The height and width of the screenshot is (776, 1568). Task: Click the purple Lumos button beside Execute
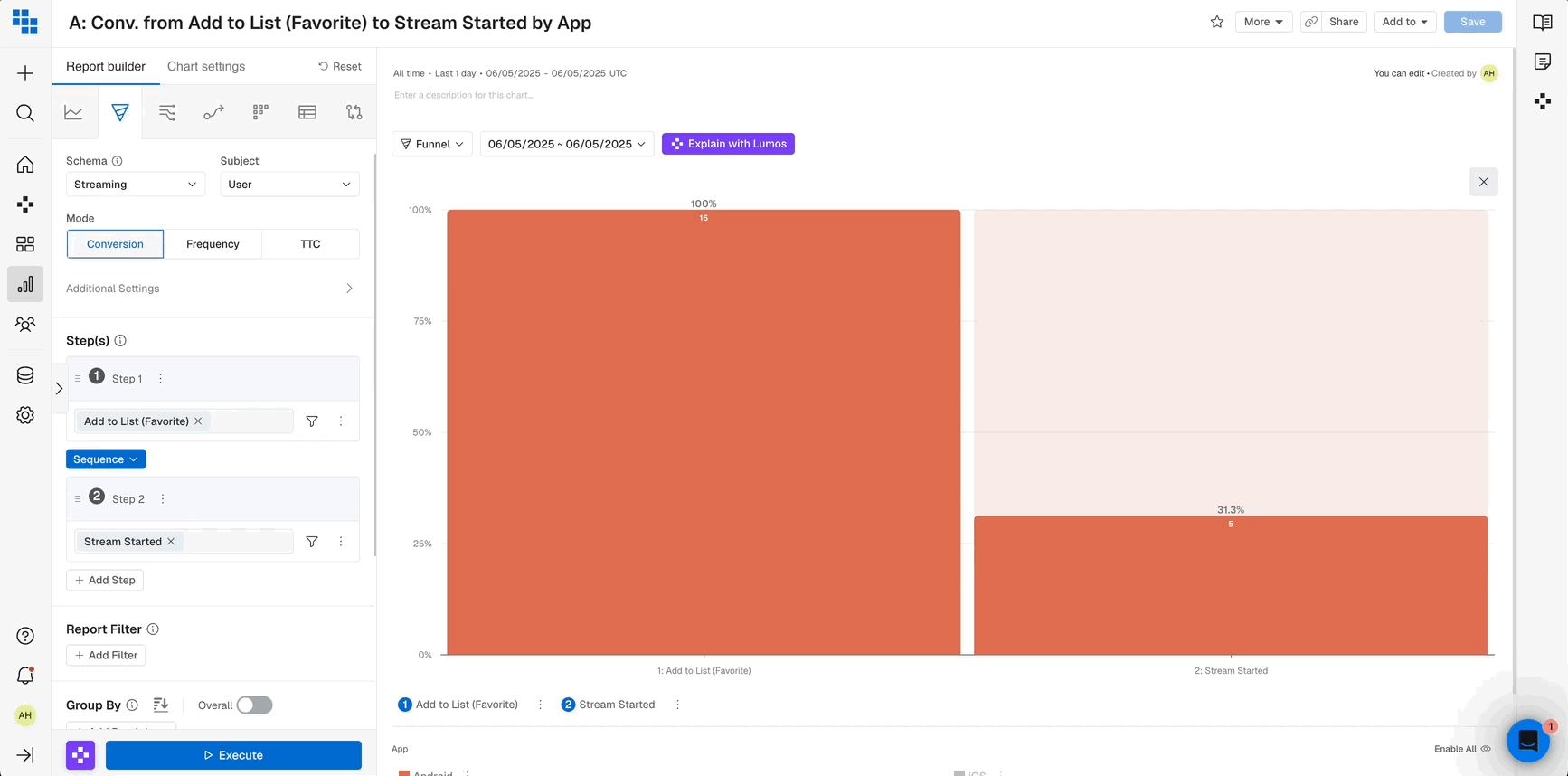[x=80, y=755]
